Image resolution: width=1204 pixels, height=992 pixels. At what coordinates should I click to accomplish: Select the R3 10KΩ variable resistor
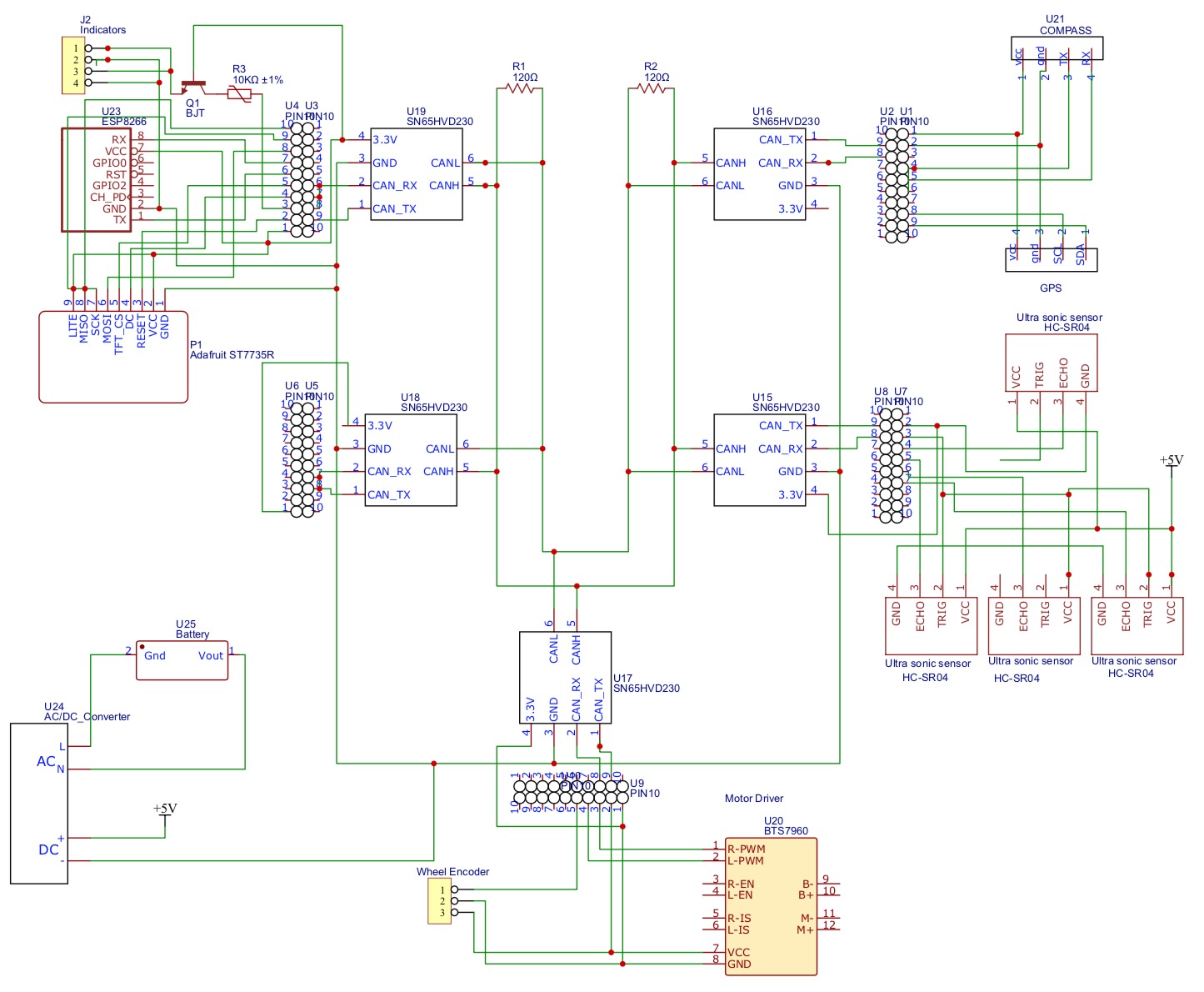239,93
